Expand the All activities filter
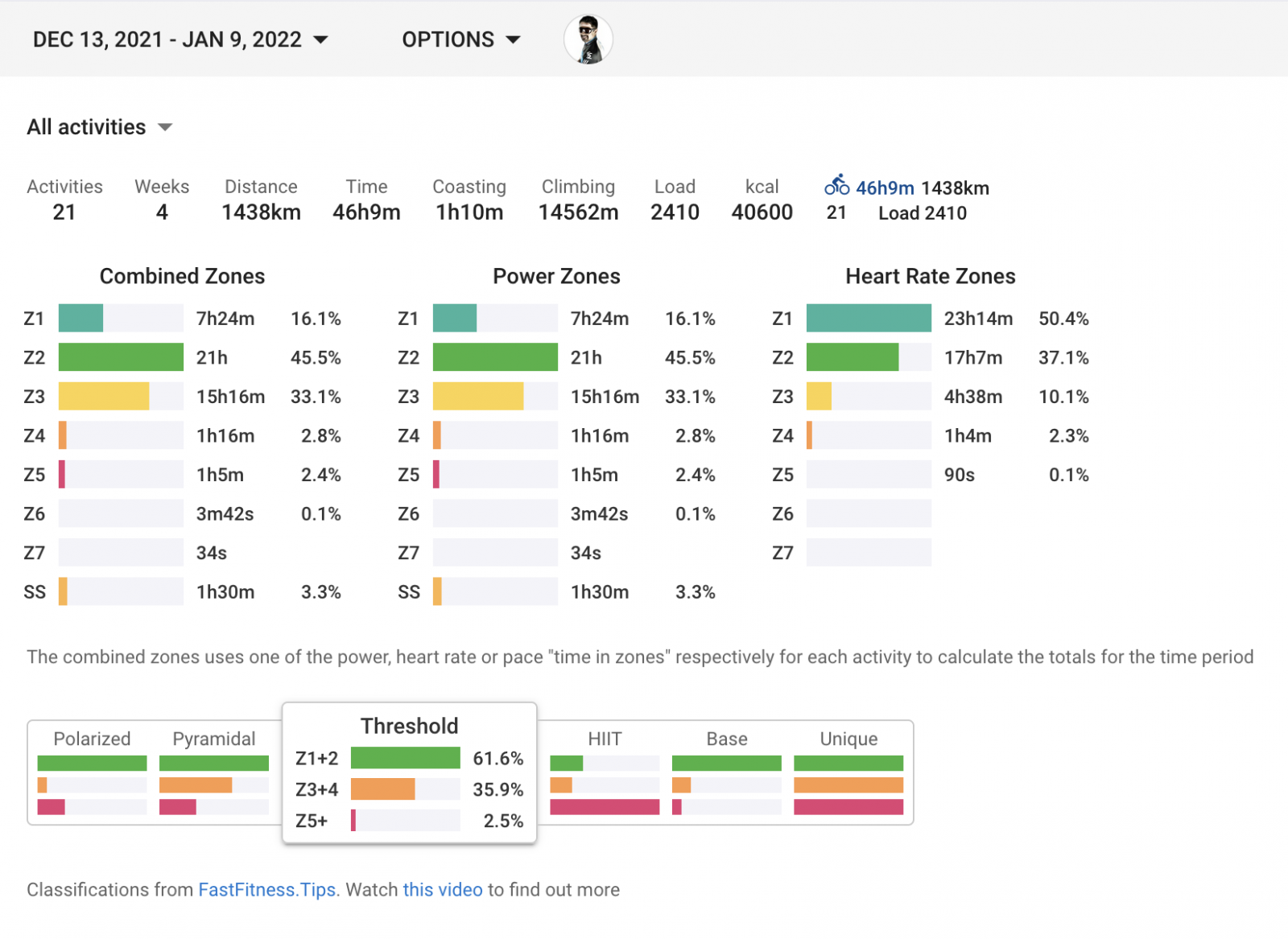Screen dimensions: 1288x939 click(x=100, y=127)
